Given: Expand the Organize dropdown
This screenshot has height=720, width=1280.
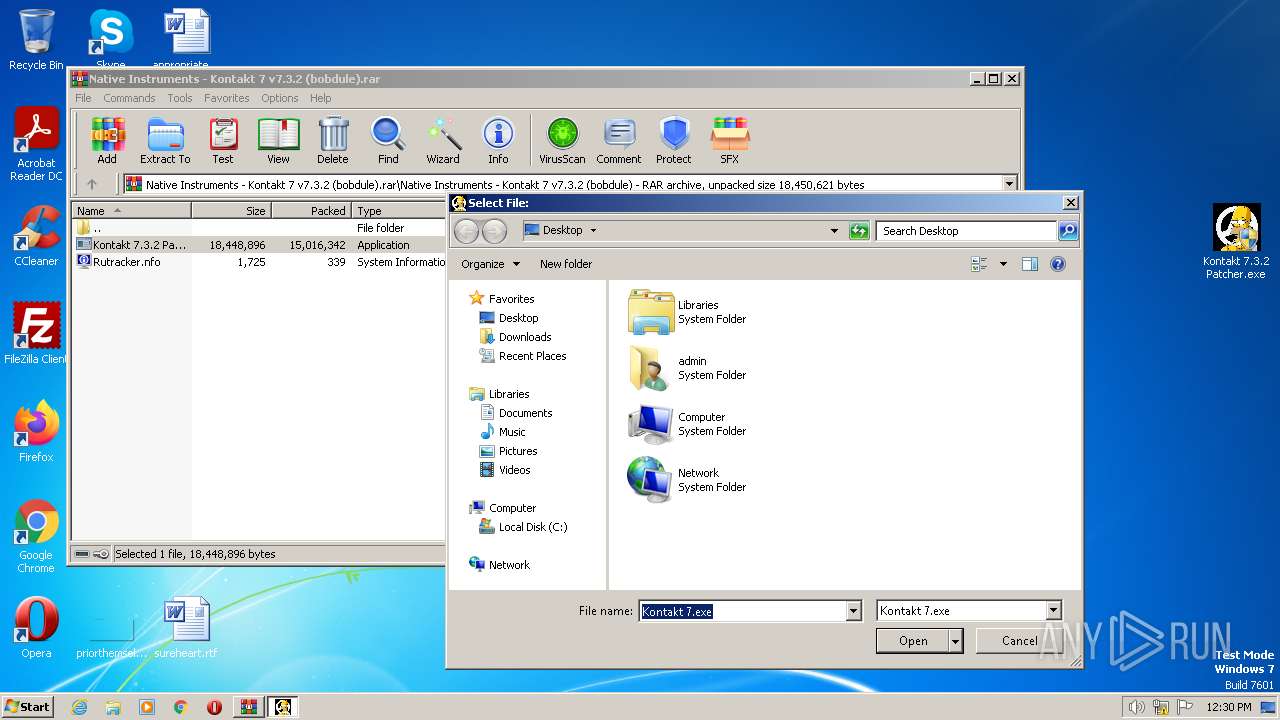Looking at the screenshot, I should 490,264.
